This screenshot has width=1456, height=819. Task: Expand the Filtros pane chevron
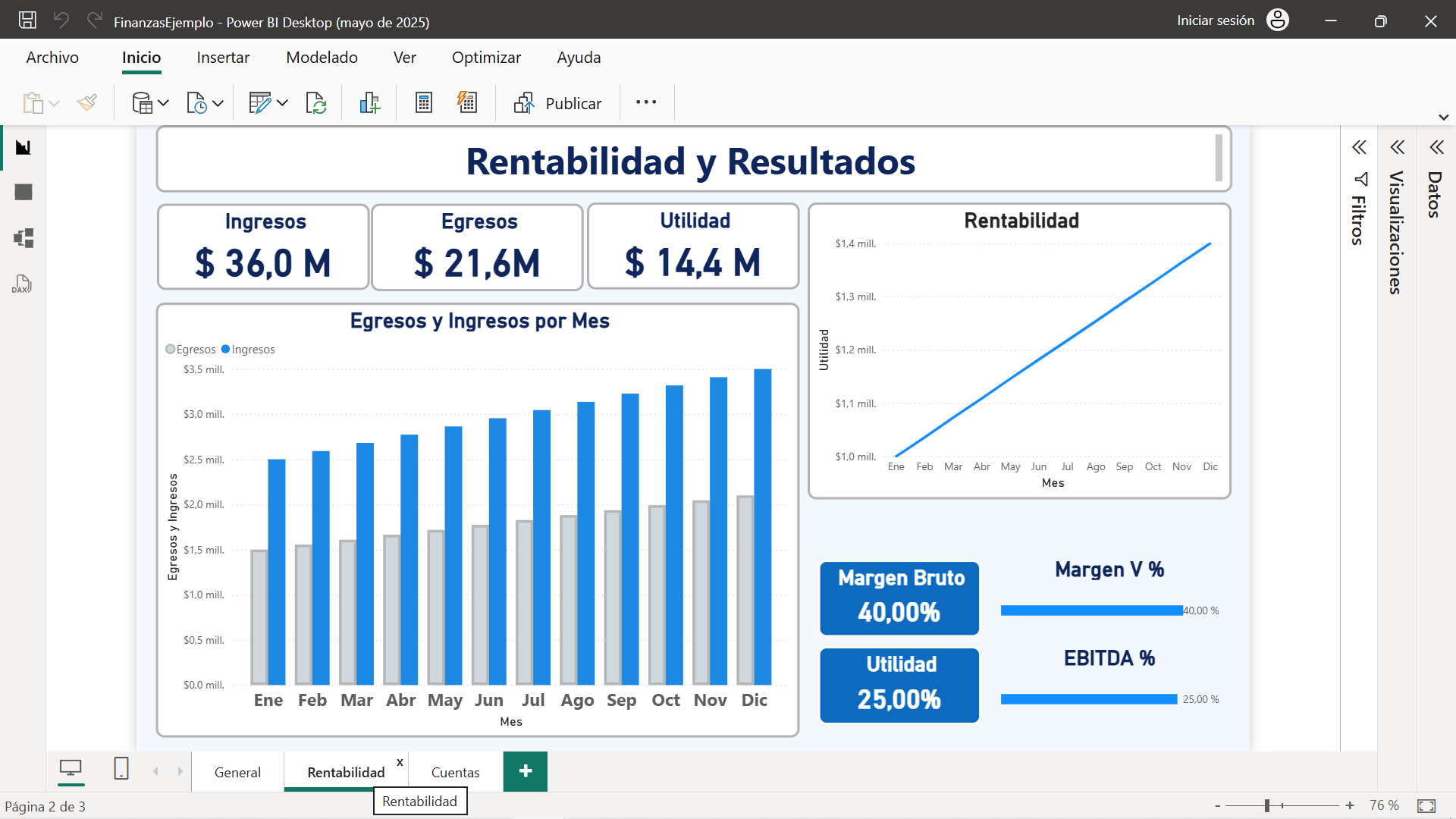[x=1359, y=147]
